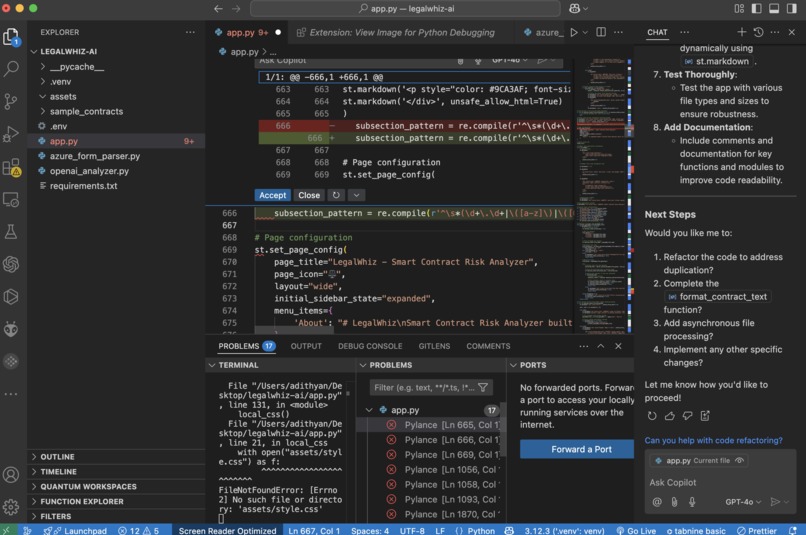Open the Search view in activity bar

[11, 68]
